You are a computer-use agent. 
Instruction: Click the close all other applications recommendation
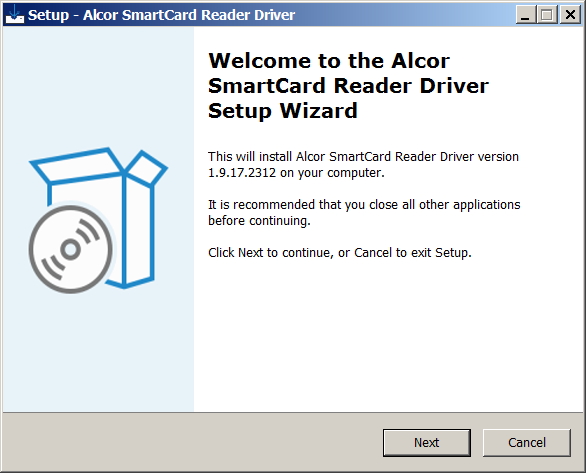(x=364, y=212)
